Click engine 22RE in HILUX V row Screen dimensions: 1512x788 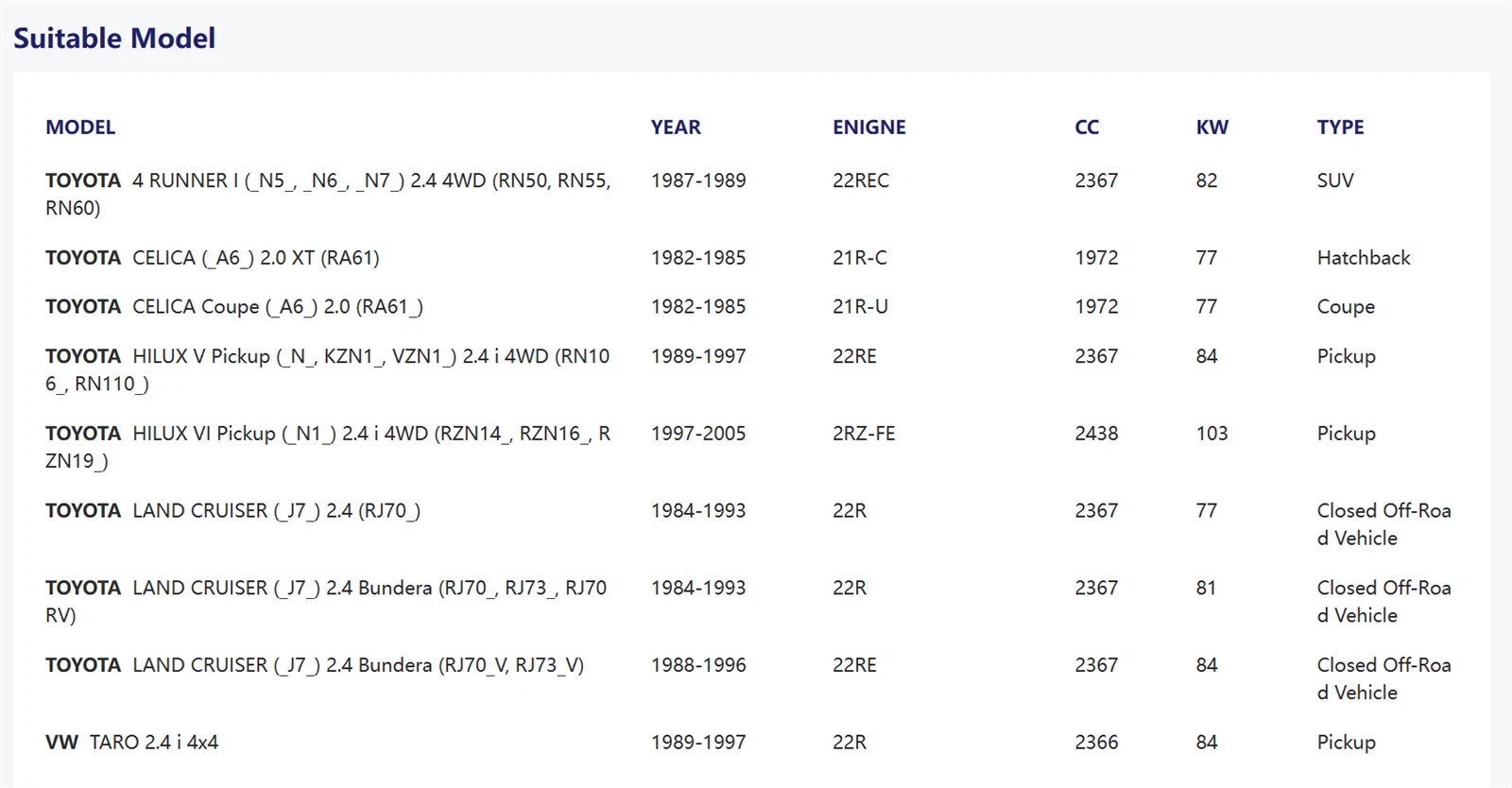(854, 356)
